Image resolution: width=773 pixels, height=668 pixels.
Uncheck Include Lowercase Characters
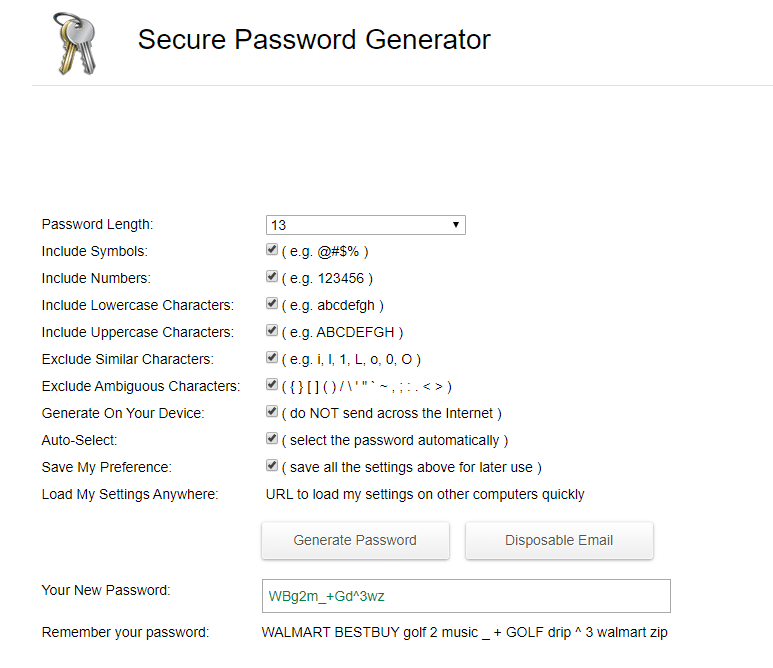pos(272,304)
